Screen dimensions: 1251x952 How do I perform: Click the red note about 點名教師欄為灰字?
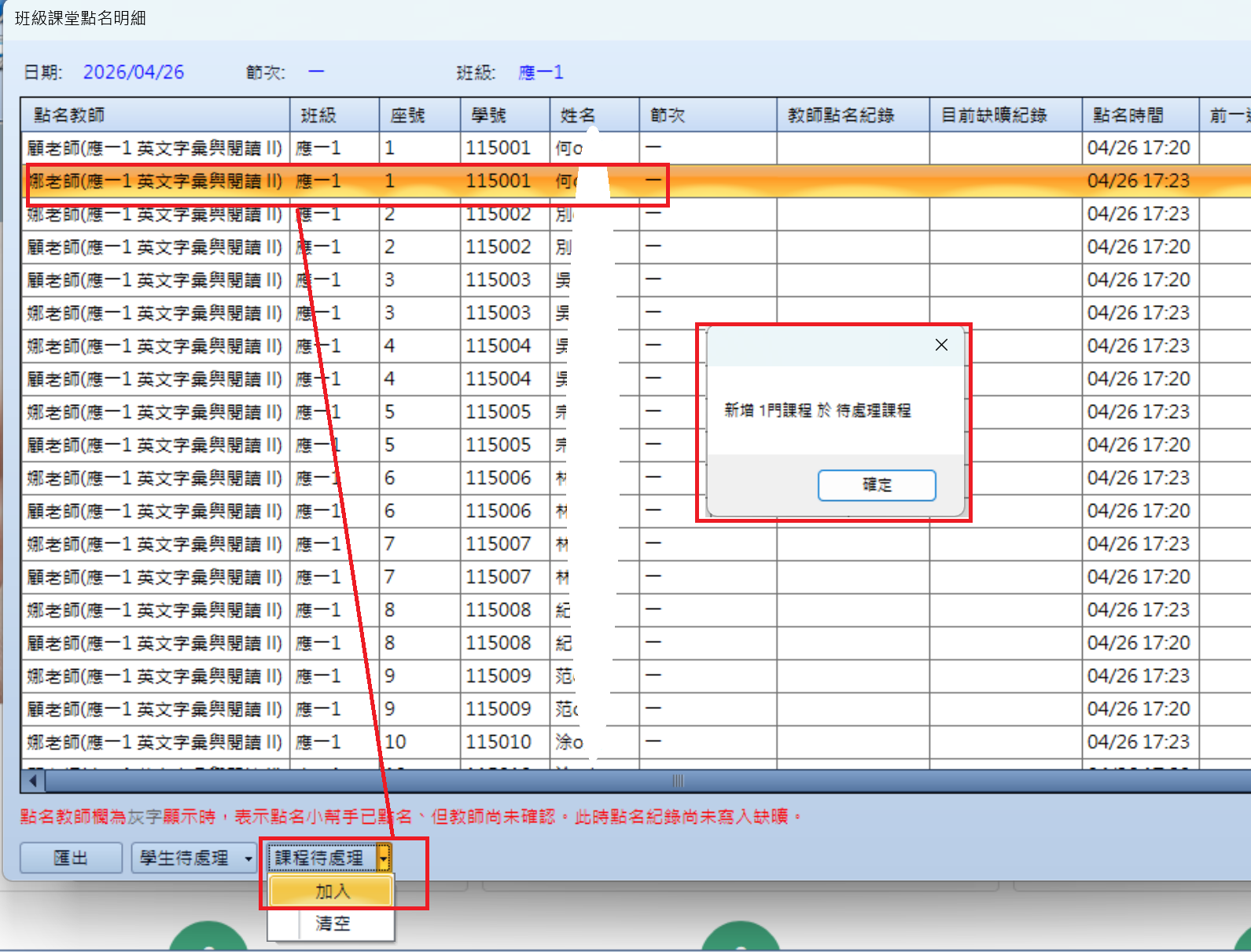[410, 817]
